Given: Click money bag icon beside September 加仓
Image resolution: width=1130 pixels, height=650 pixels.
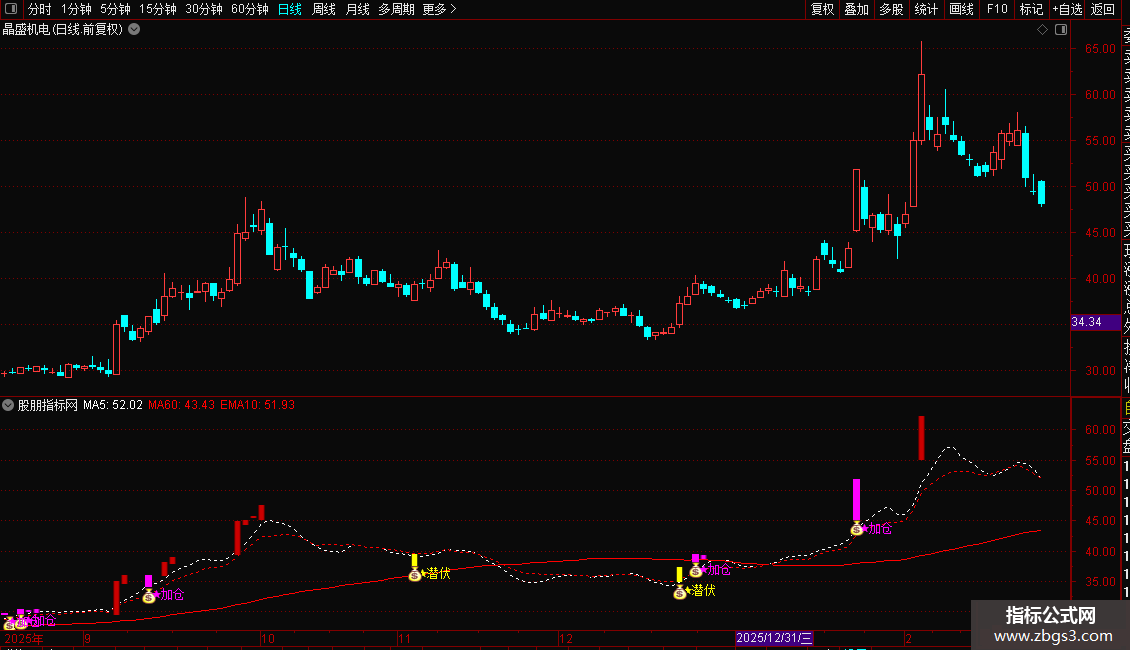Looking at the screenshot, I should 148,596.
